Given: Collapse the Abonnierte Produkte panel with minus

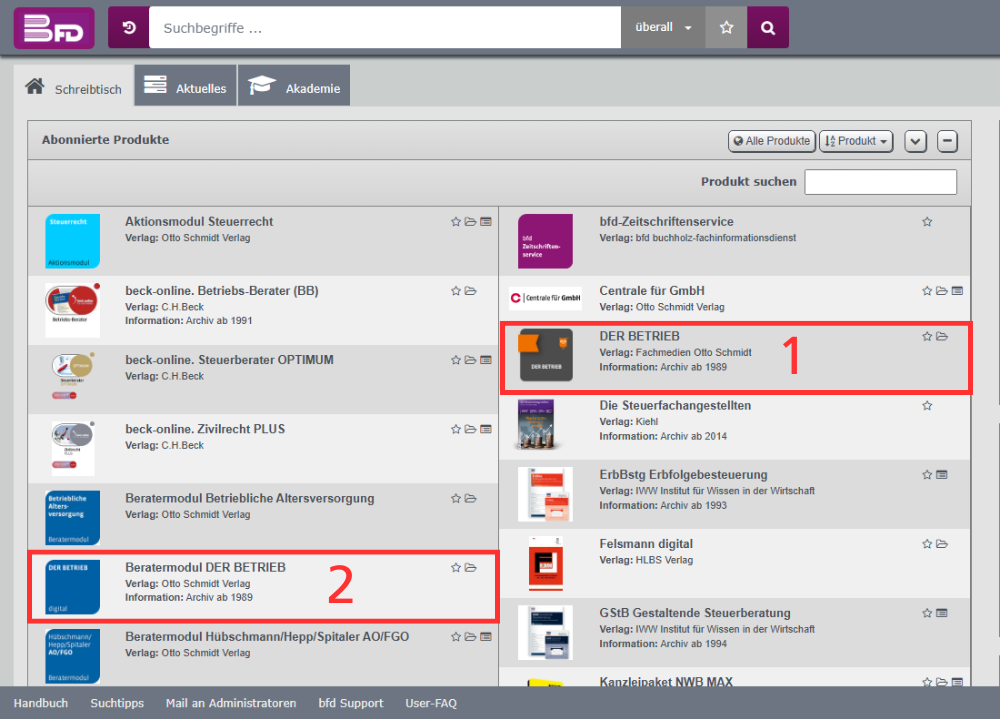Looking at the screenshot, I should (x=947, y=141).
